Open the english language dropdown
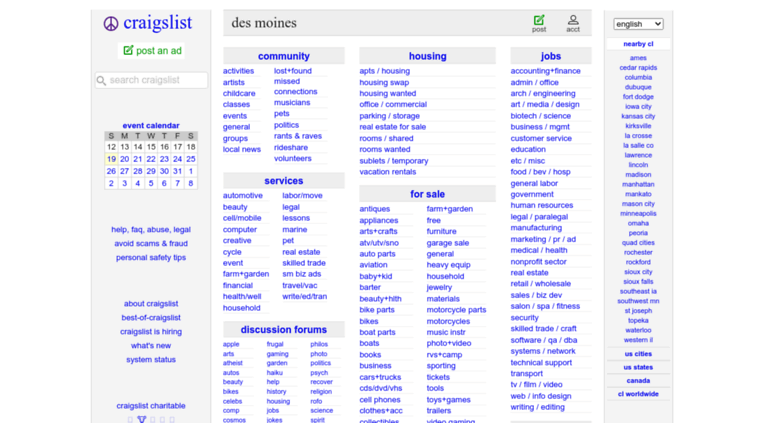777x423 pixels. pos(638,24)
